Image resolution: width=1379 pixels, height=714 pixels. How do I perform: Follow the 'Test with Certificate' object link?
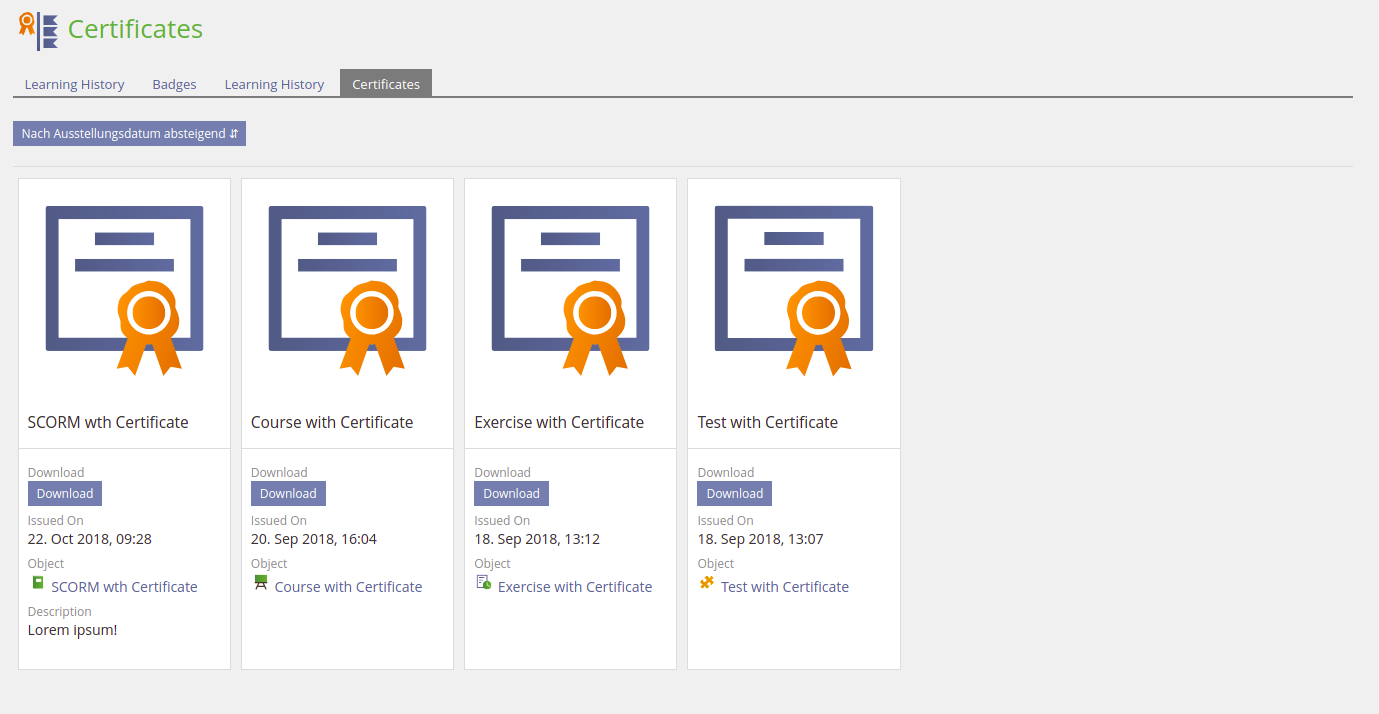(x=784, y=587)
